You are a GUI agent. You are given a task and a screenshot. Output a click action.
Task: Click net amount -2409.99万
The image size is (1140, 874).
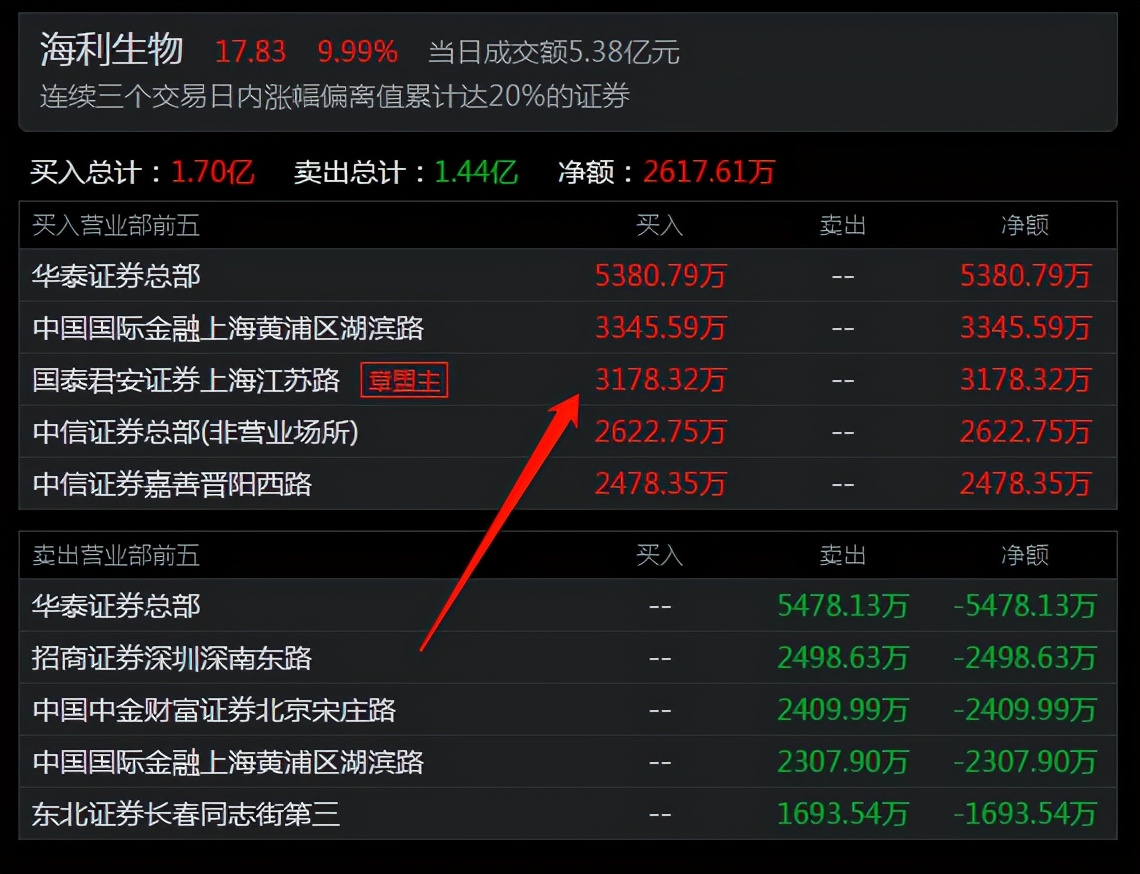pyautogui.click(x=1025, y=711)
